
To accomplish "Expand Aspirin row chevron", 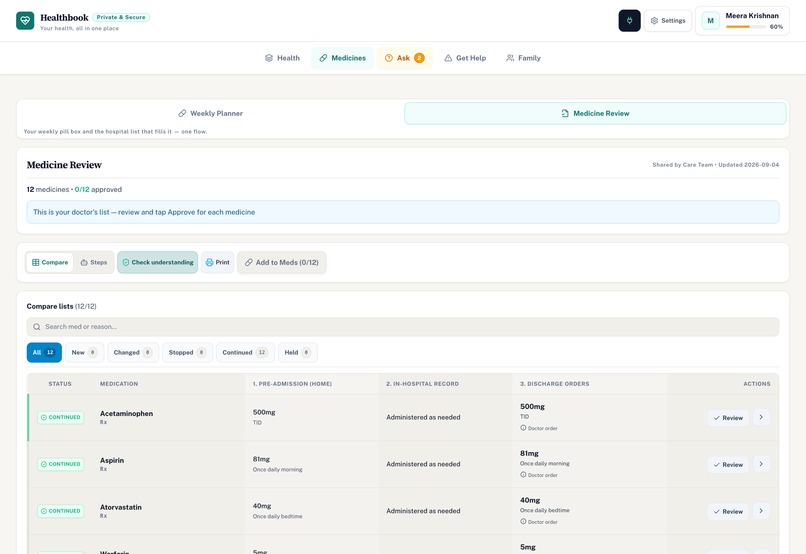I will pyautogui.click(x=761, y=464).
